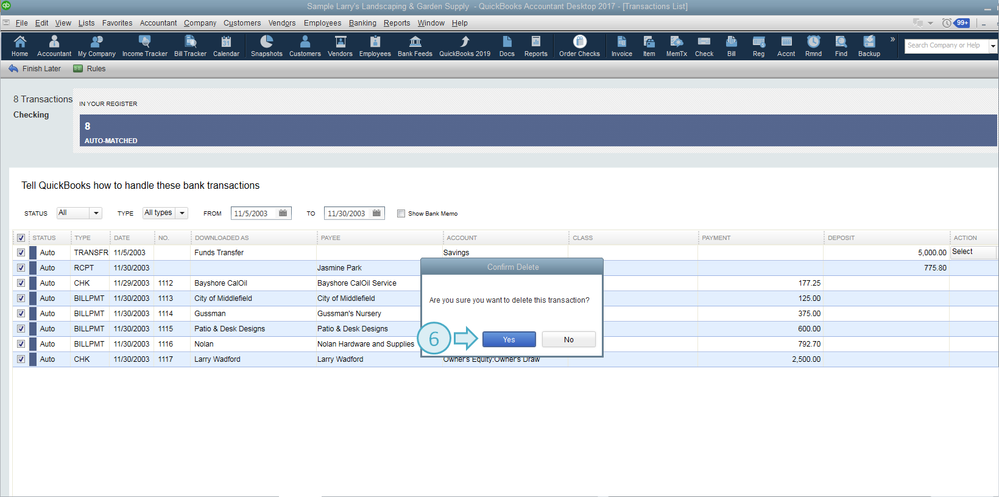The width and height of the screenshot is (999, 497).
Task: Open the Type filter dropdown
Action: click(165, 213)
